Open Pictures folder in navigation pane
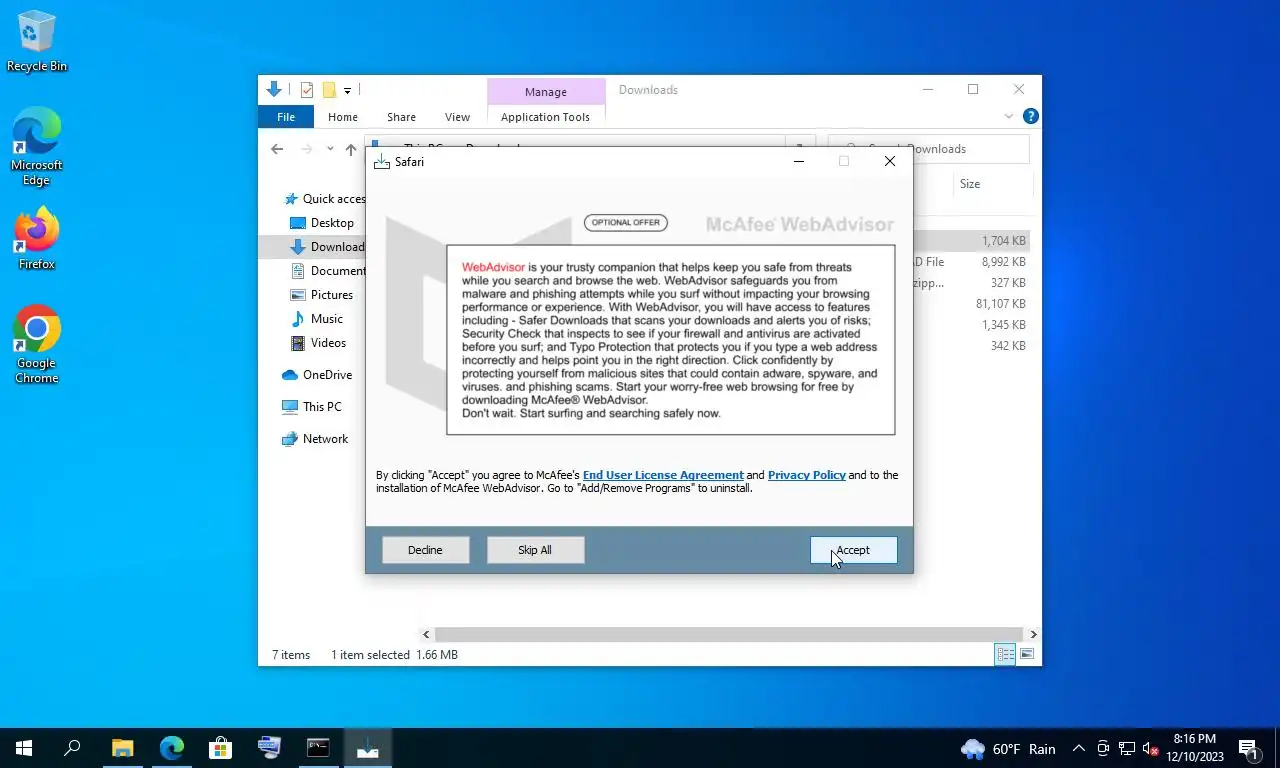This screenshot has height=768, width=1280. click(x=322, y=295)
